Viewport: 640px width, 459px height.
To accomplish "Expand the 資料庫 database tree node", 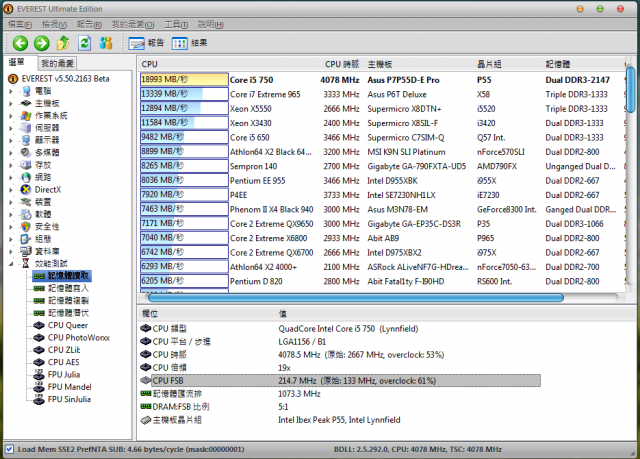I will (x=11, y=251).
